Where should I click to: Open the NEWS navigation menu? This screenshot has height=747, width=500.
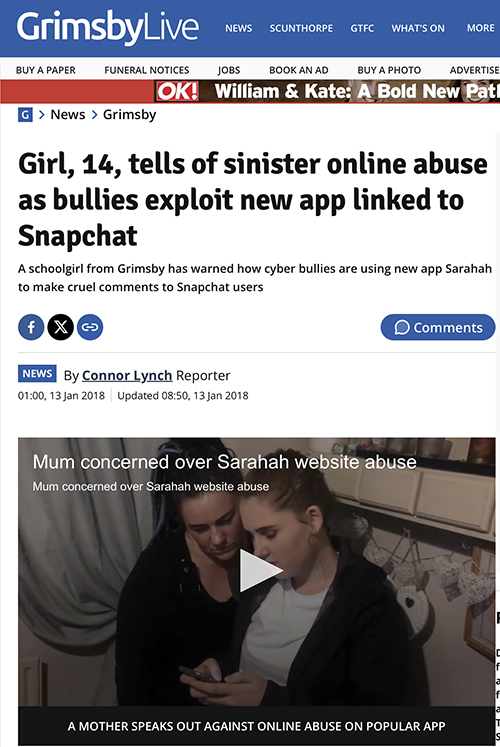(x=239, y=28)
